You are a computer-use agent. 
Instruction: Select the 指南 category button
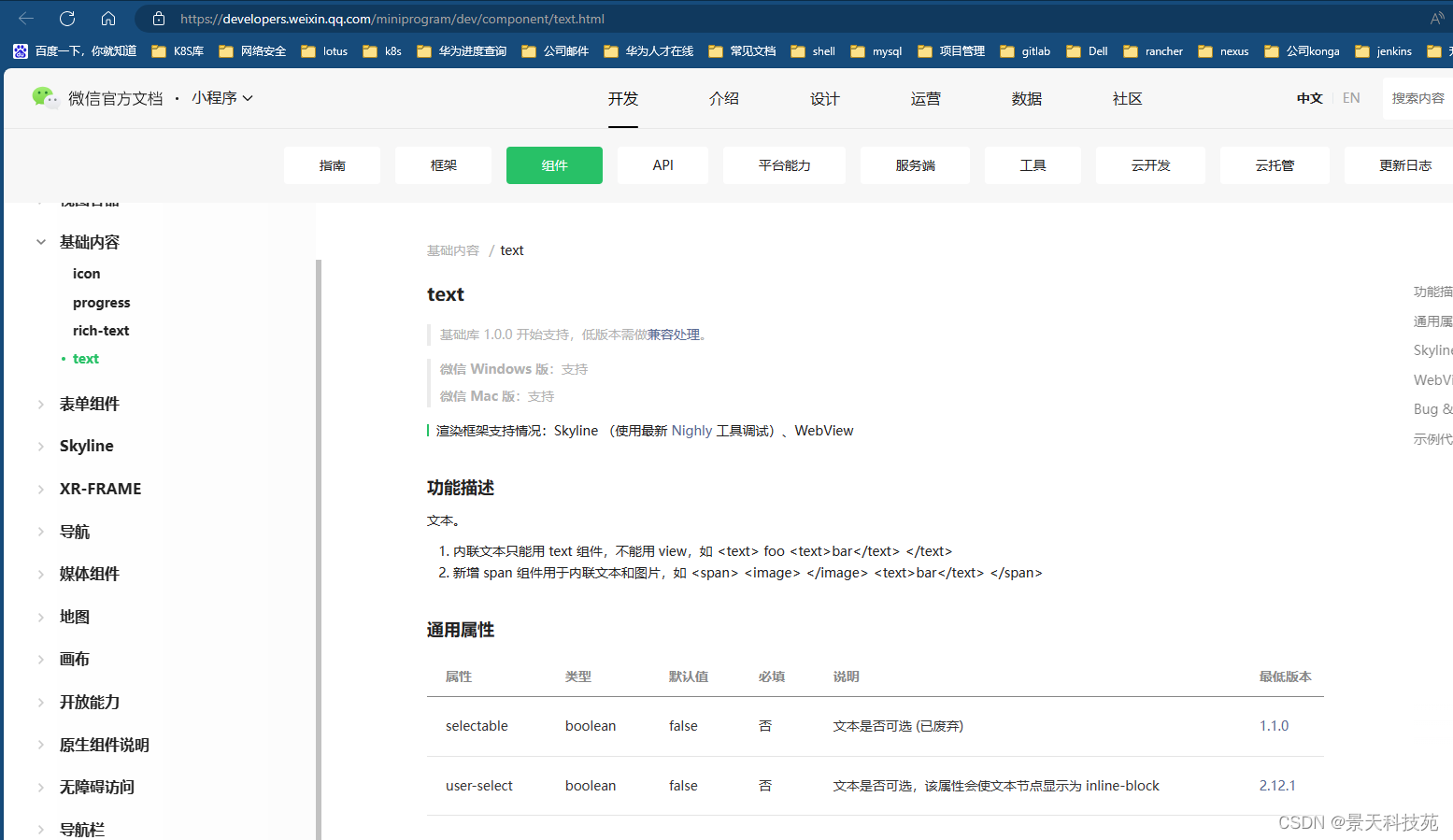coord(333,165)
